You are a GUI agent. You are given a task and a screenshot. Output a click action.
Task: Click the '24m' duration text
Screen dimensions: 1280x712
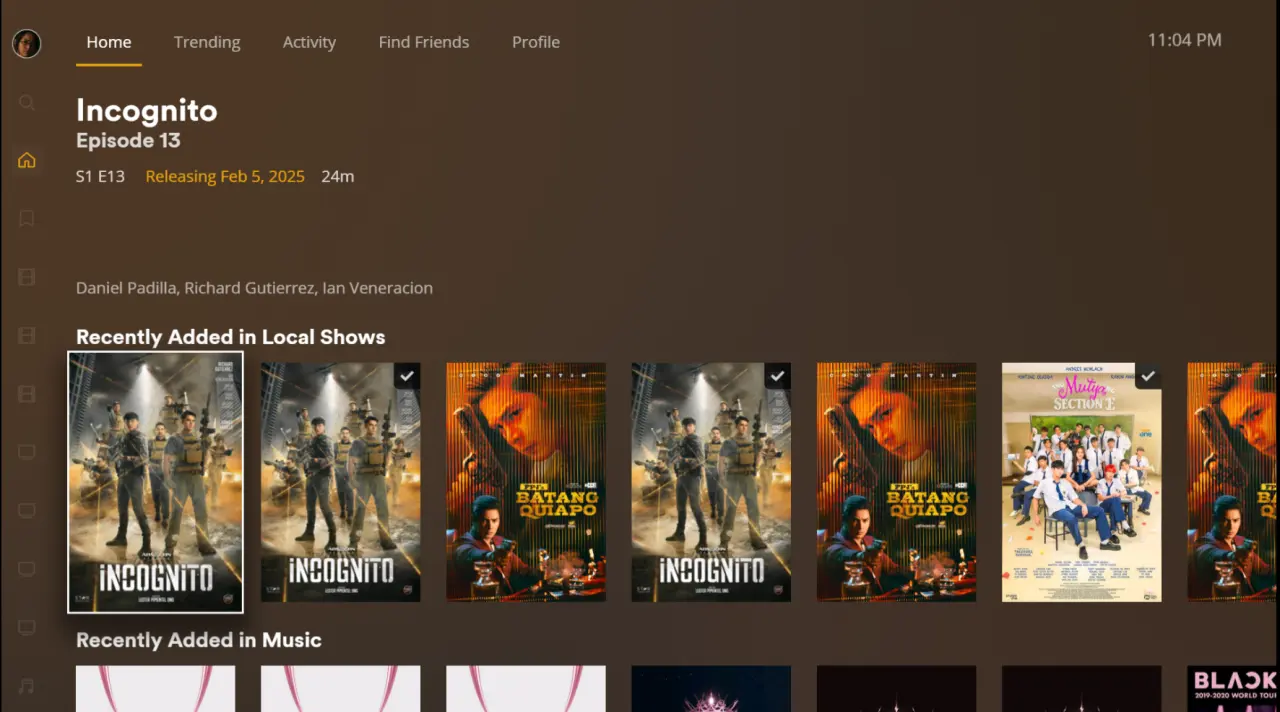pyautogui.click(x=338, y=176)
